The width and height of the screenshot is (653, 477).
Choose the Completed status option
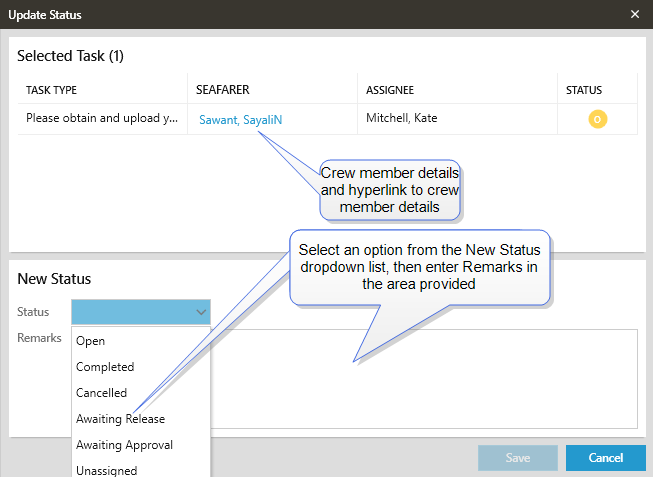(x=105, y=367)
